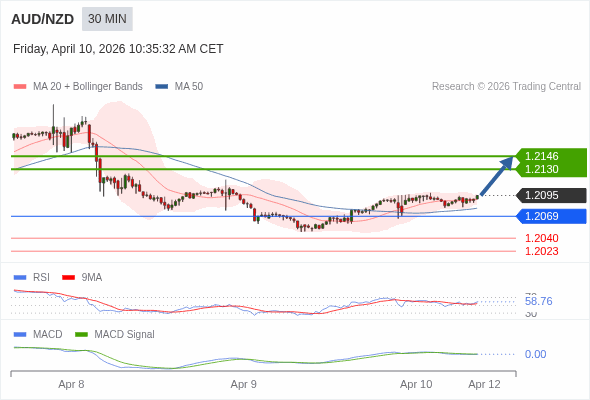The width and height of the screenshot is (590, 400).
Task: Click the MA 20 + Bollinger Bands label
Action: pyautogui.click(x=88, y=87)
